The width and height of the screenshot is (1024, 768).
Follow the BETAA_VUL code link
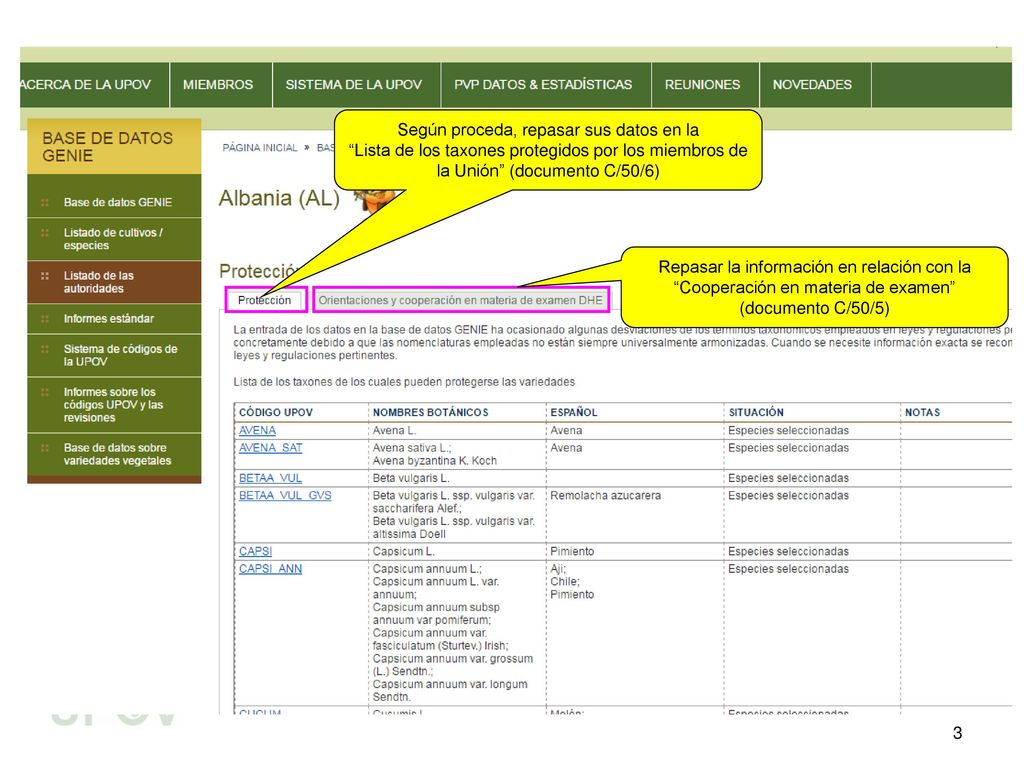click(x=270, y=478)
